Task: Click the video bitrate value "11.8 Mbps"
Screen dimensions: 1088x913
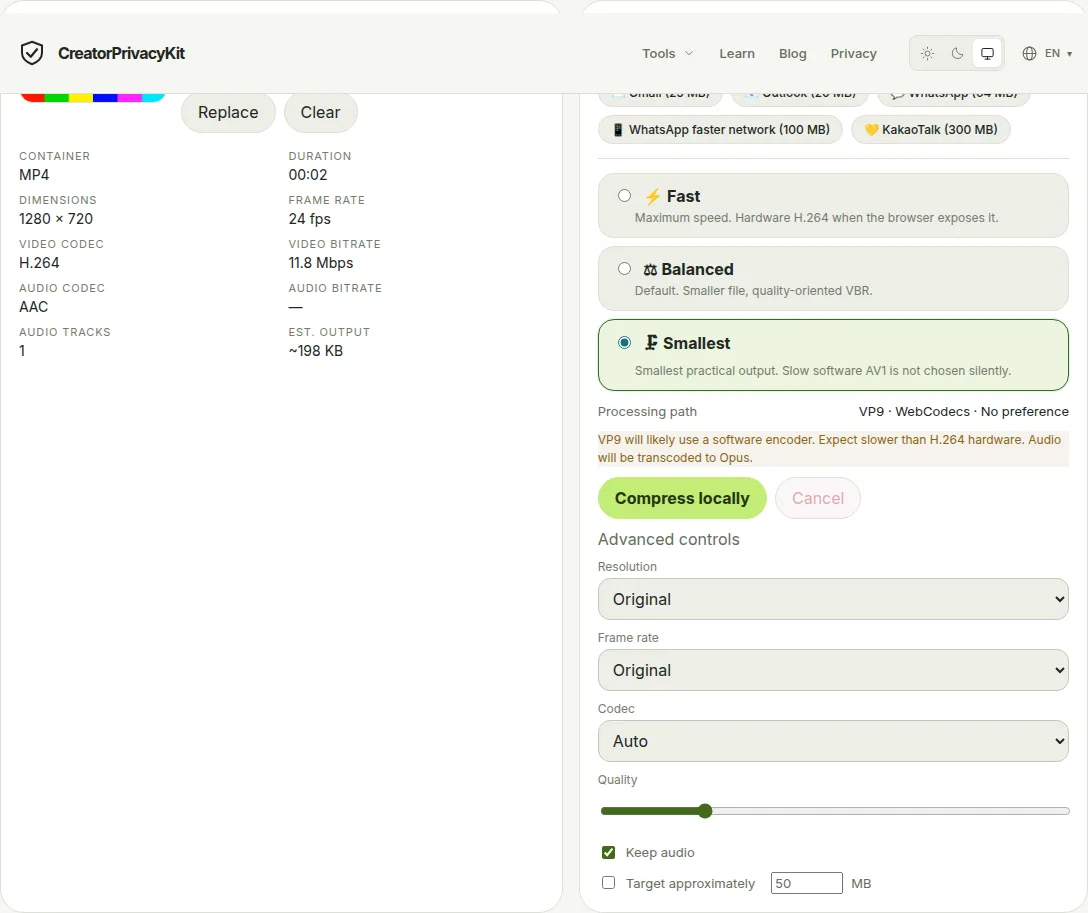Action: 321,263
